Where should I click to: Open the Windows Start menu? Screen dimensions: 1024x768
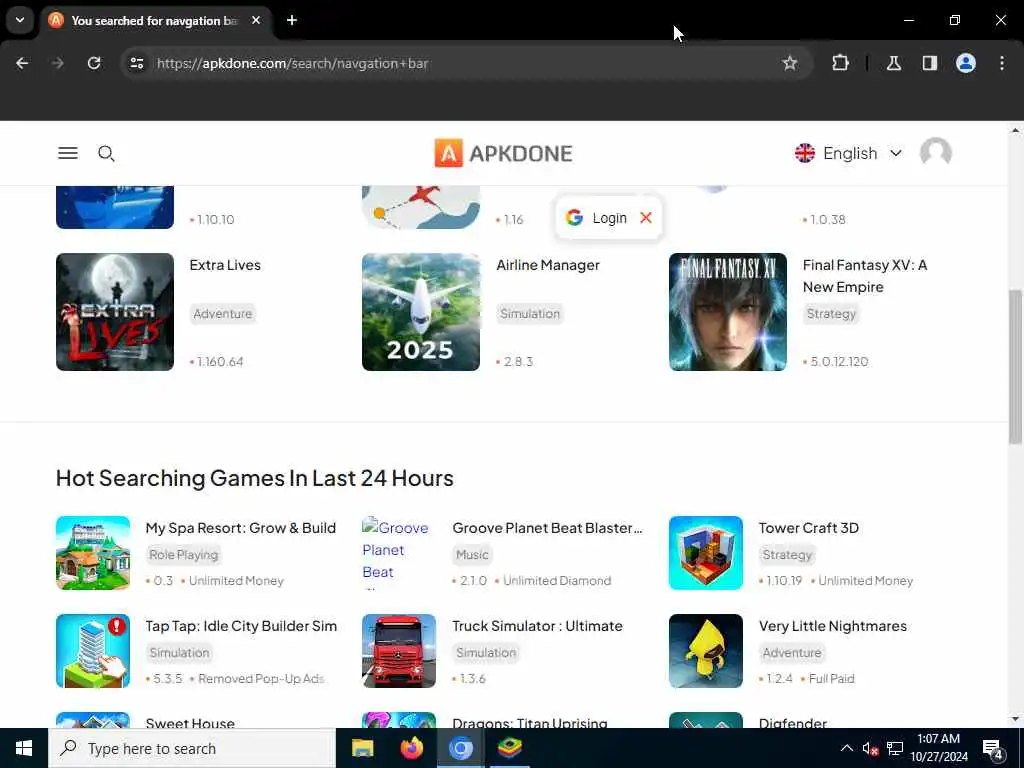click(24, 748)
